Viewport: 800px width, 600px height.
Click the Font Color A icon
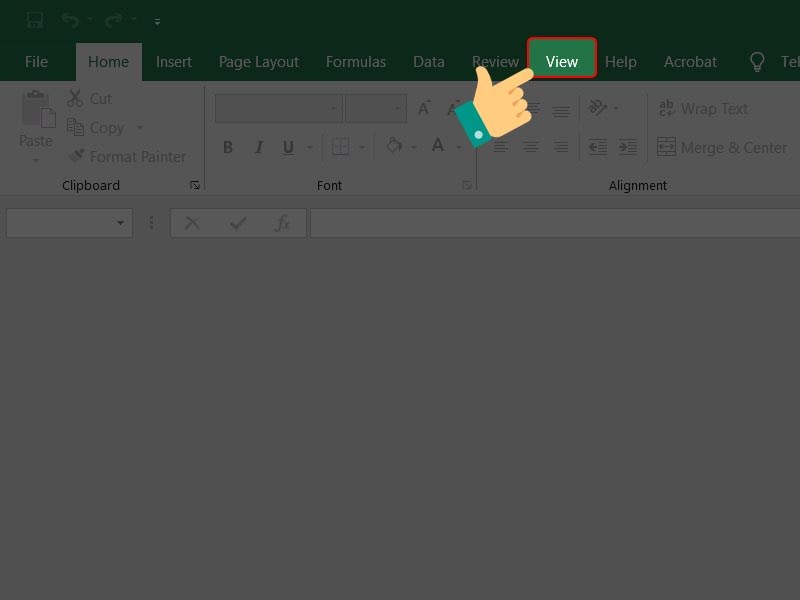pos(438,146)
